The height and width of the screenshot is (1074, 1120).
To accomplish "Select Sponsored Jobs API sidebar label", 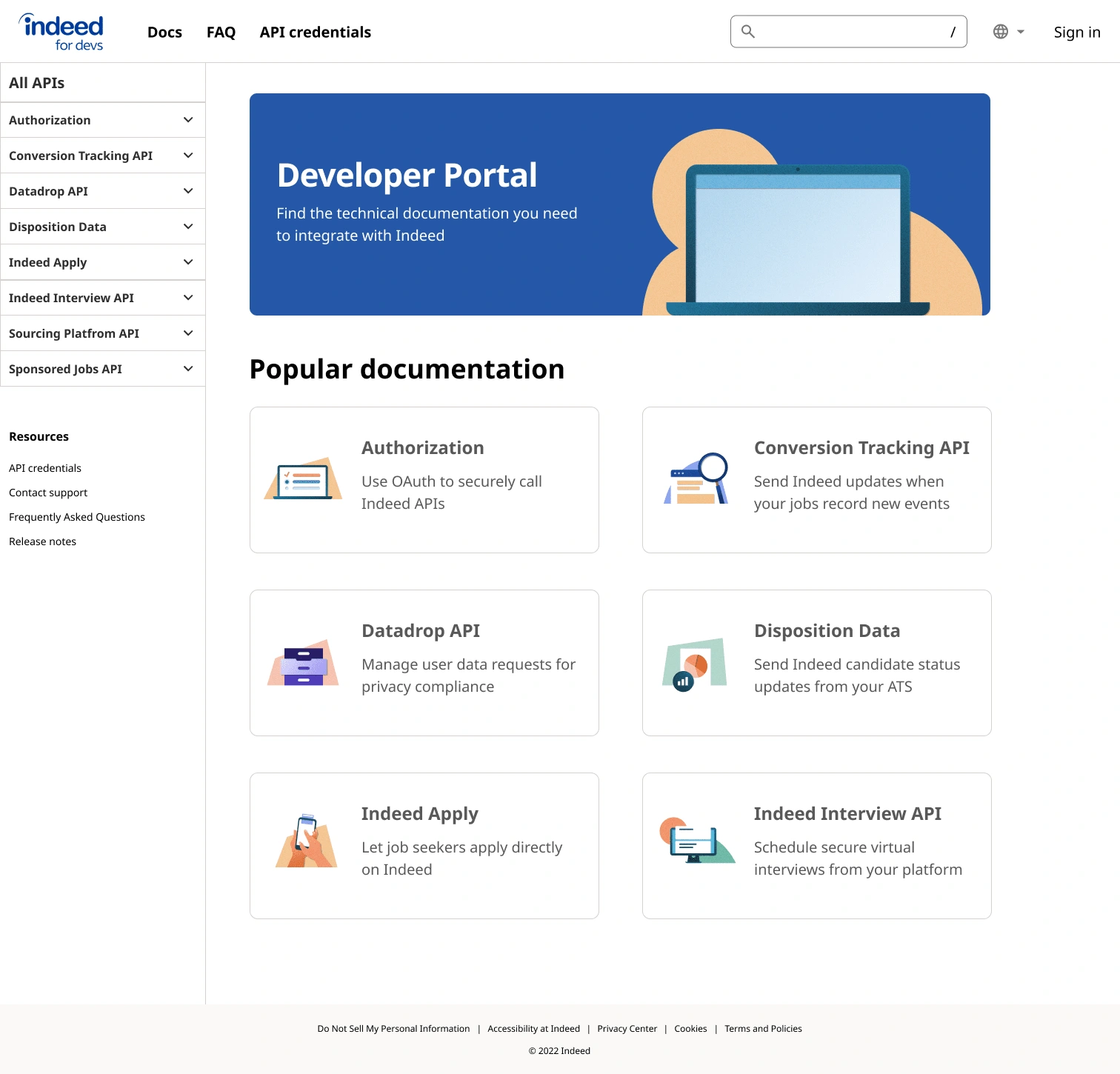I will point(65,369).
